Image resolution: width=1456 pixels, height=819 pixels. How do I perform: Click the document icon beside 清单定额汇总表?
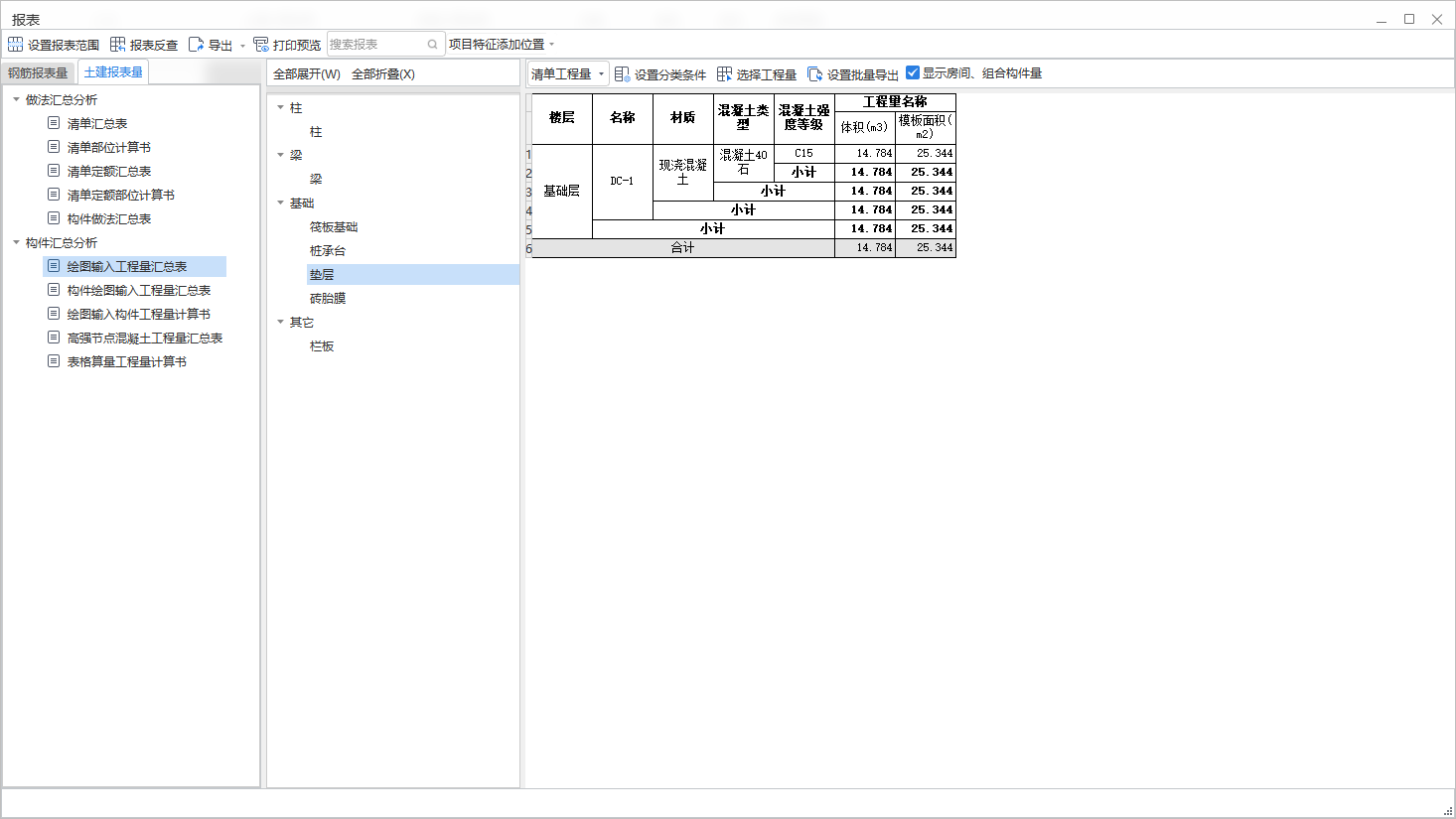point(54,171)
